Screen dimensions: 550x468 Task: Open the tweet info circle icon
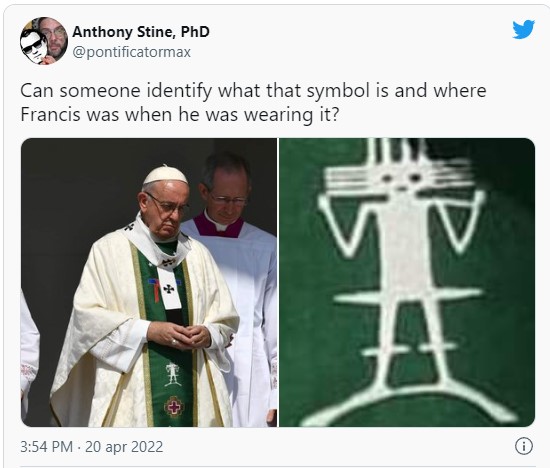[524, 446]
